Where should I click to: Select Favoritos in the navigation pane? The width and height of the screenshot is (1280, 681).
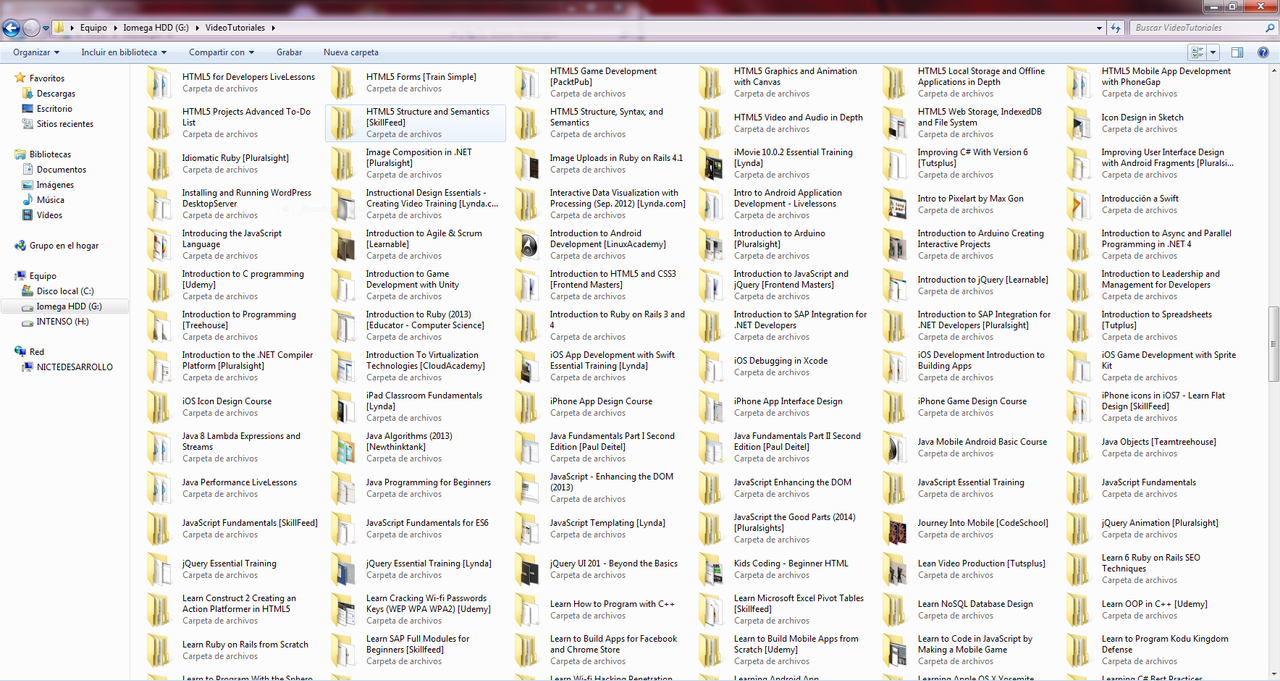(47, 78)
